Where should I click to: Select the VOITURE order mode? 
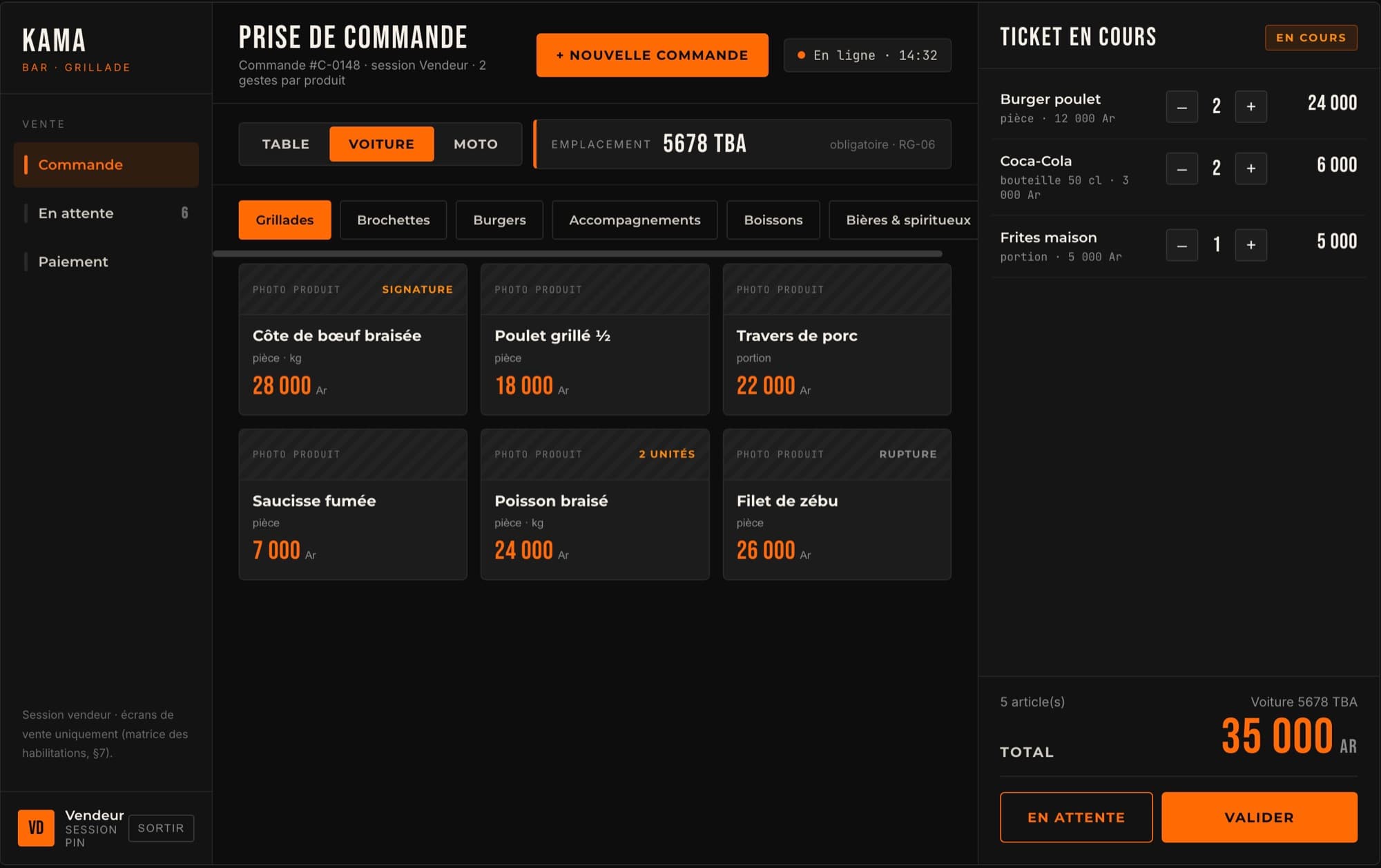tap(381, 144)
